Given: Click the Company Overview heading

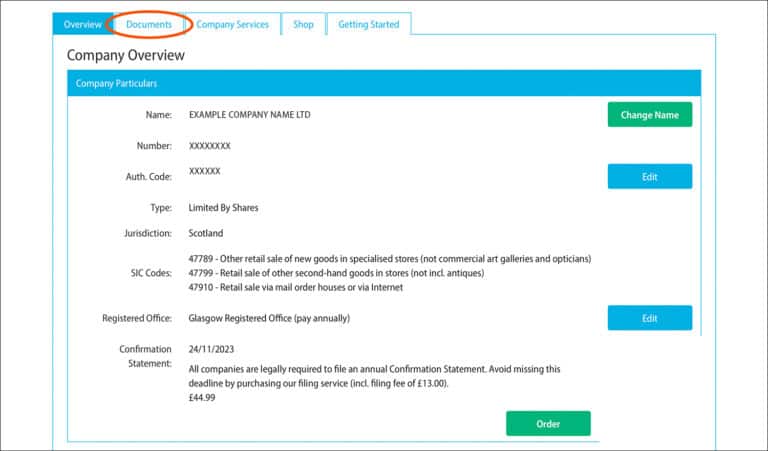Looking at the screenshot, I should (x=126, y=55).
